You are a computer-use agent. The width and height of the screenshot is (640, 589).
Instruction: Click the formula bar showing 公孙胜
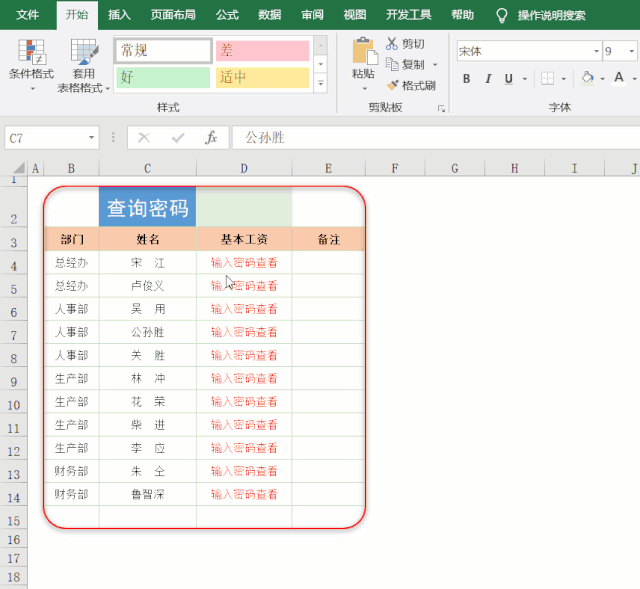[436, 138]
